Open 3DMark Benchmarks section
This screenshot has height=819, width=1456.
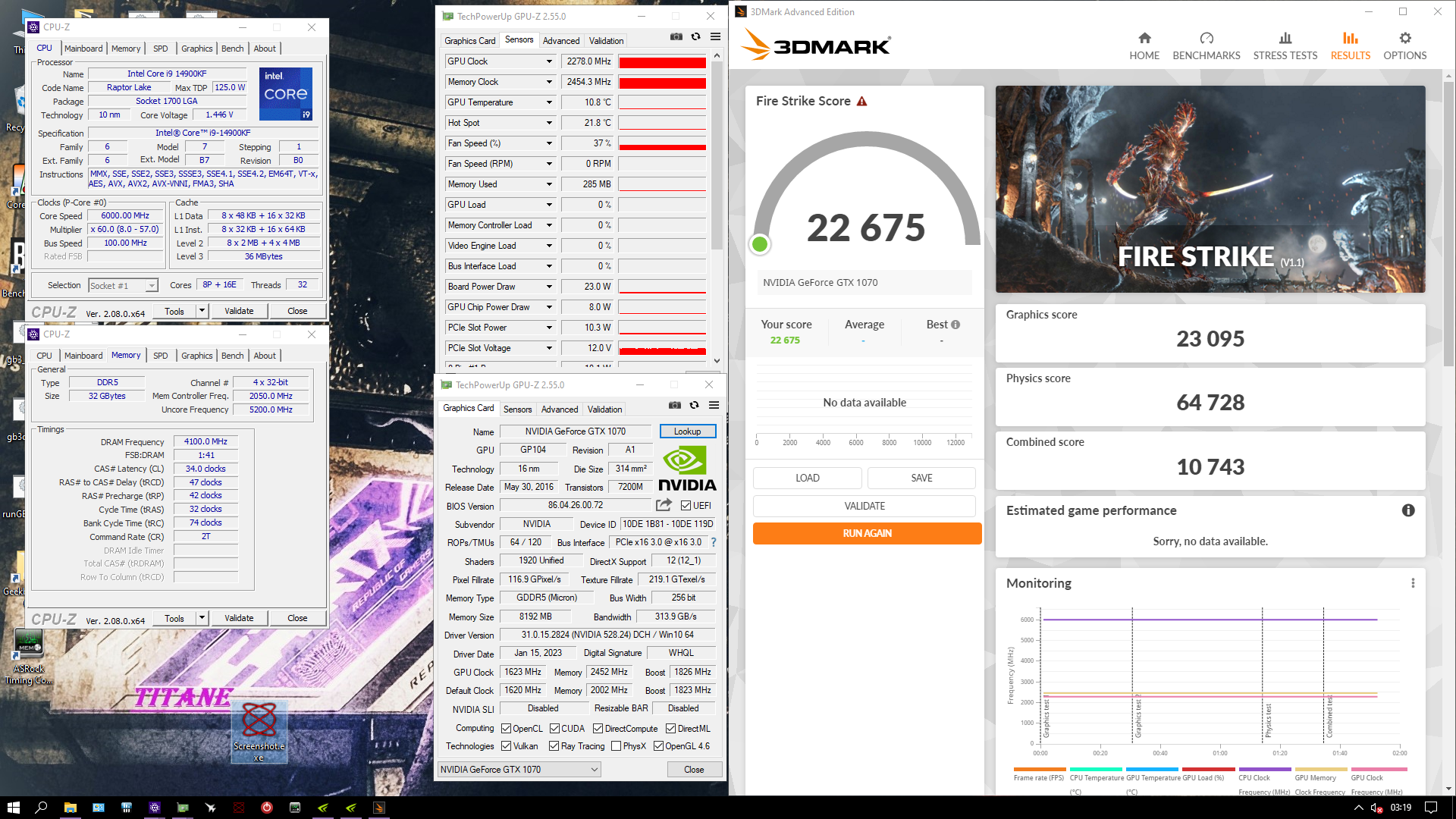point(1207,46)
